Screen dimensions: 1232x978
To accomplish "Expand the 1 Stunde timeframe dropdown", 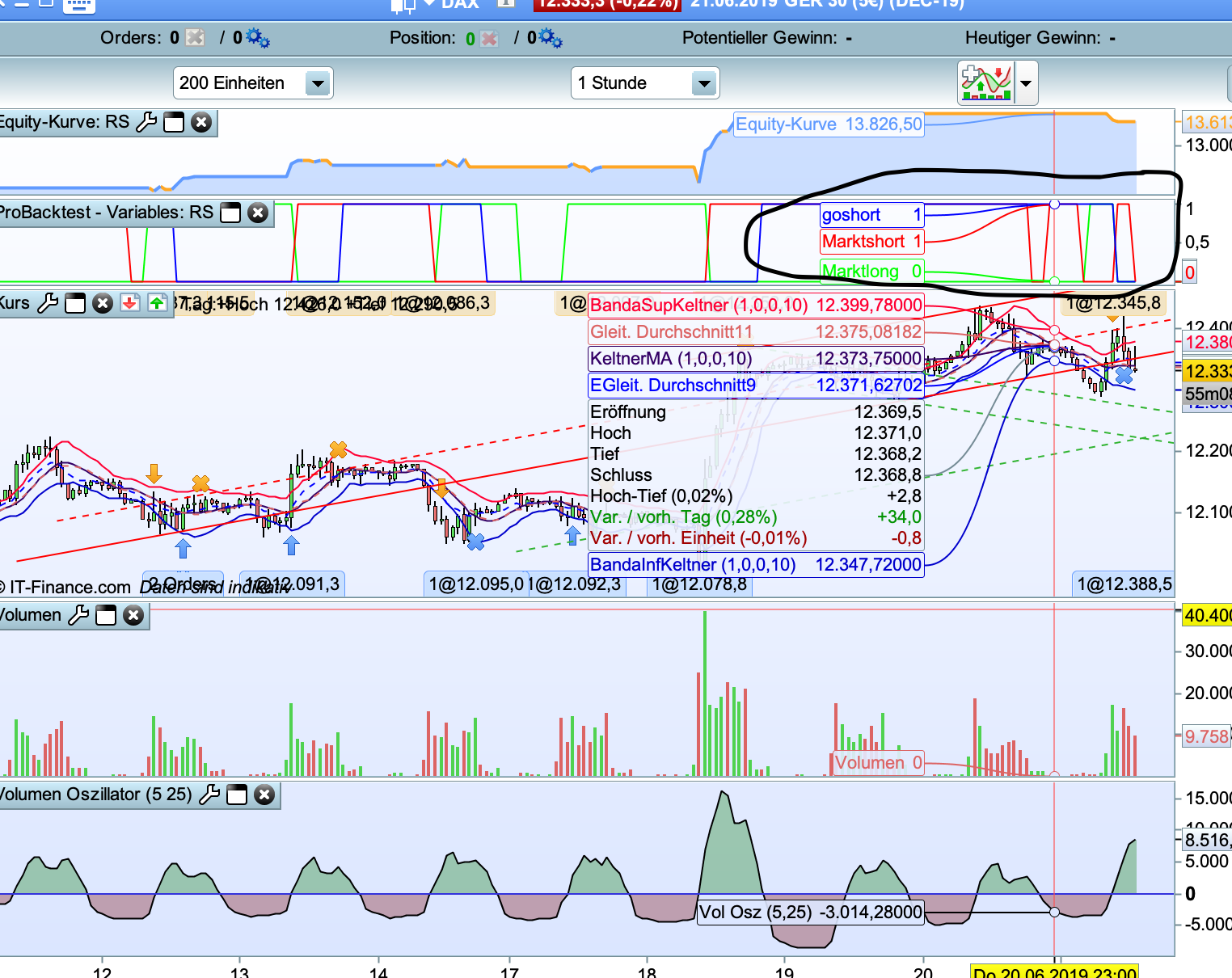I will point(704,83).
